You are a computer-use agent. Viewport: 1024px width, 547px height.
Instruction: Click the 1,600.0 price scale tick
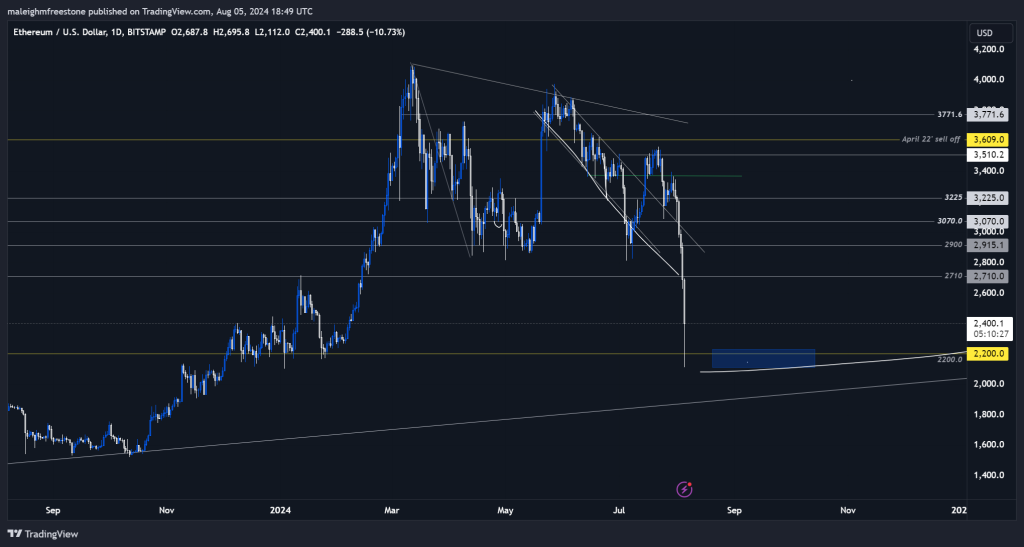pos(987,445)
